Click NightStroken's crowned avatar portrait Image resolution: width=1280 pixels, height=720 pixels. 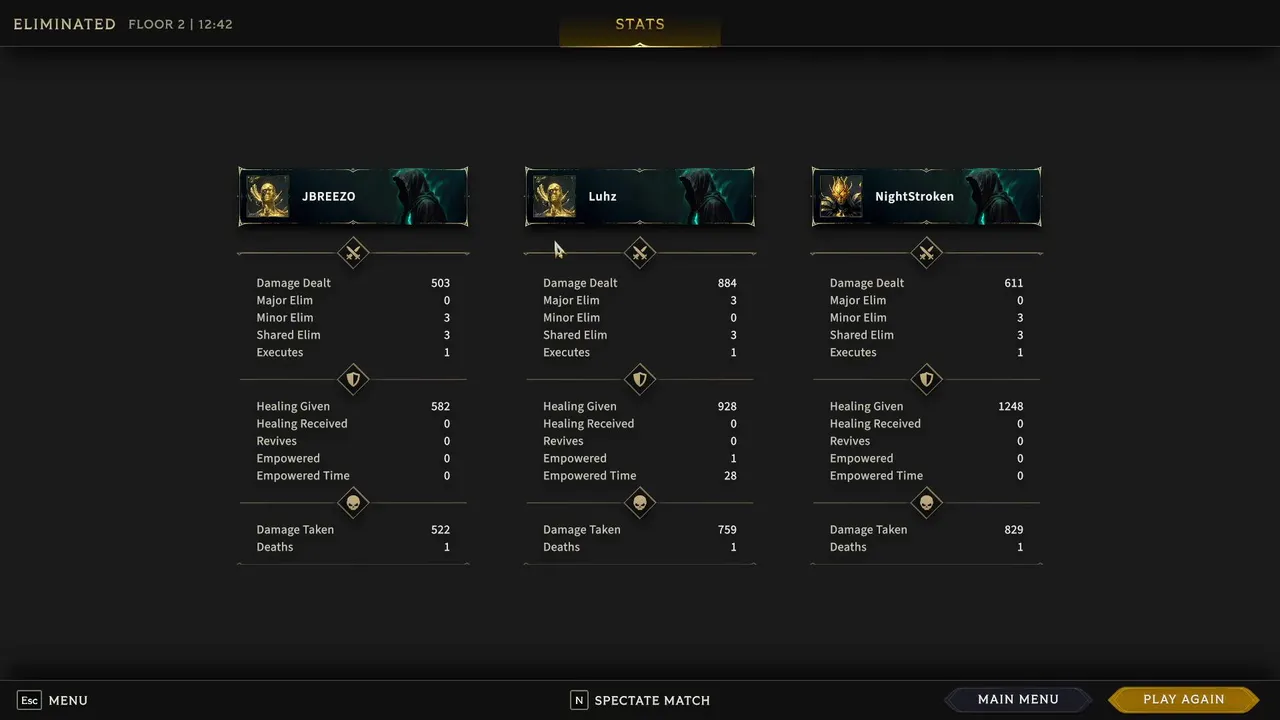tap(841, 197)
